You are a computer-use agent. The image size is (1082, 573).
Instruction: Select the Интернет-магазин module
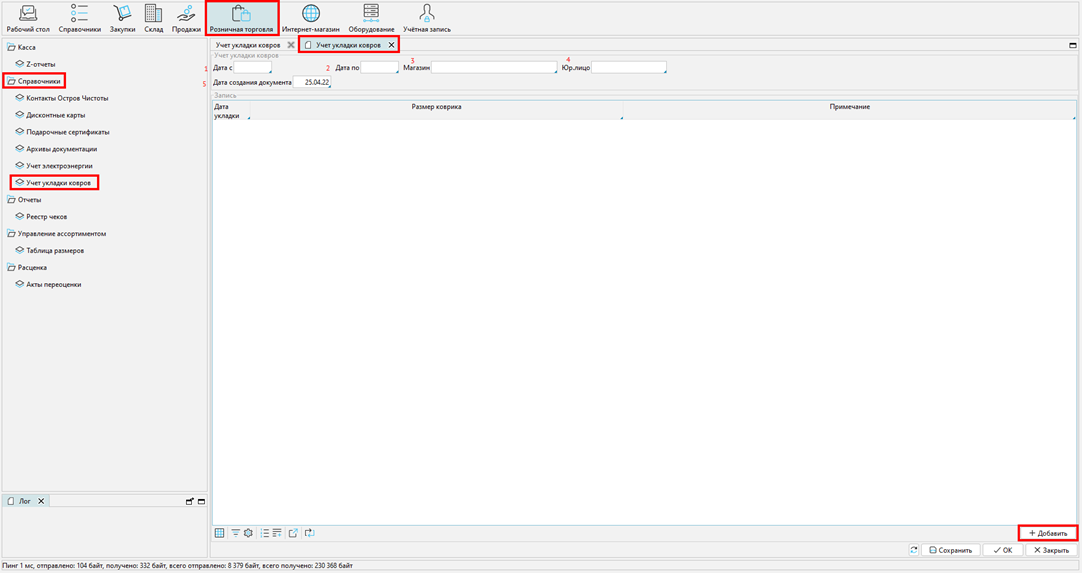(x=311, y=18)
